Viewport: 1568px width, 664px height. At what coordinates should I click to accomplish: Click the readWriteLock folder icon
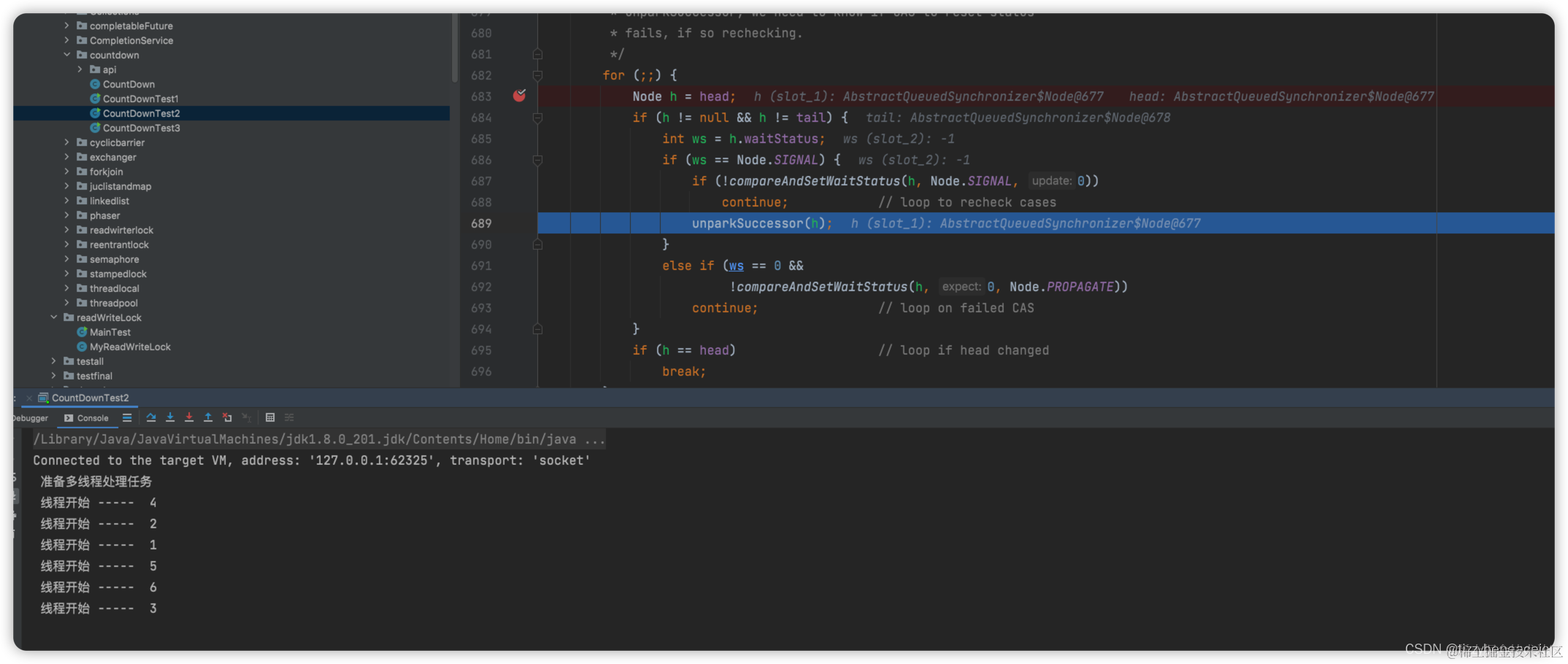[x=69, y=317]
